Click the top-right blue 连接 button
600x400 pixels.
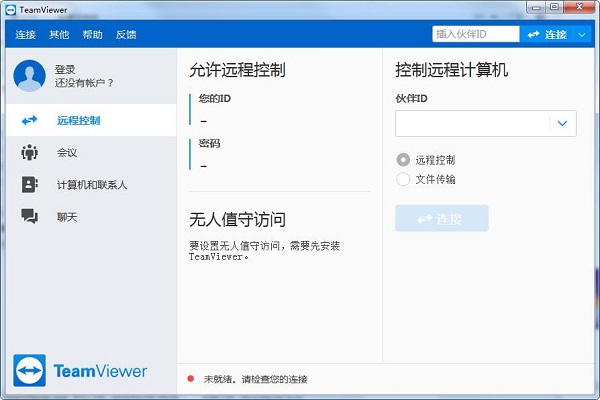point(545,34)
